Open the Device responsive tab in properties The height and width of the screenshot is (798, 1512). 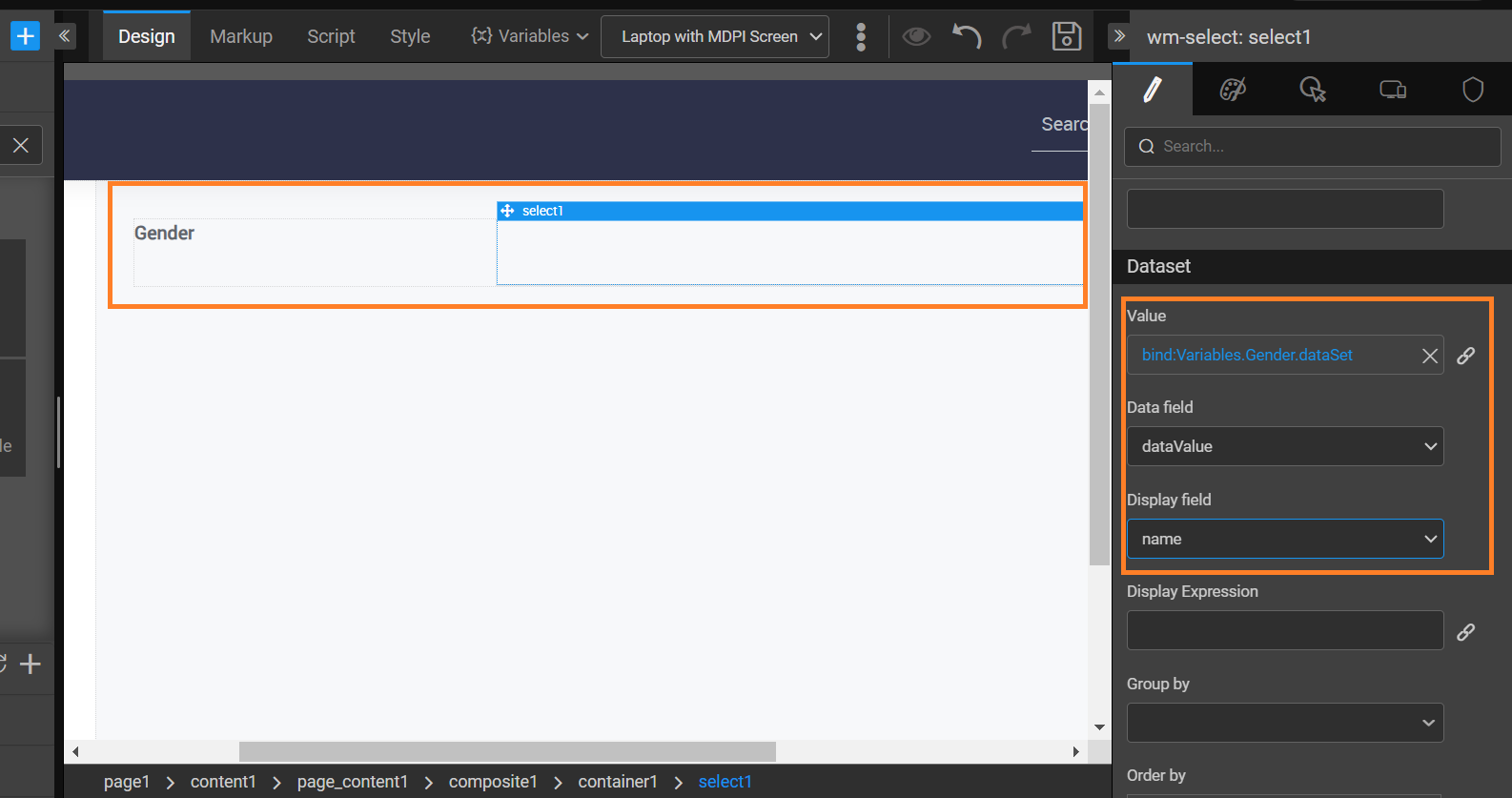pyautogui.click(x=1393, y=90)
